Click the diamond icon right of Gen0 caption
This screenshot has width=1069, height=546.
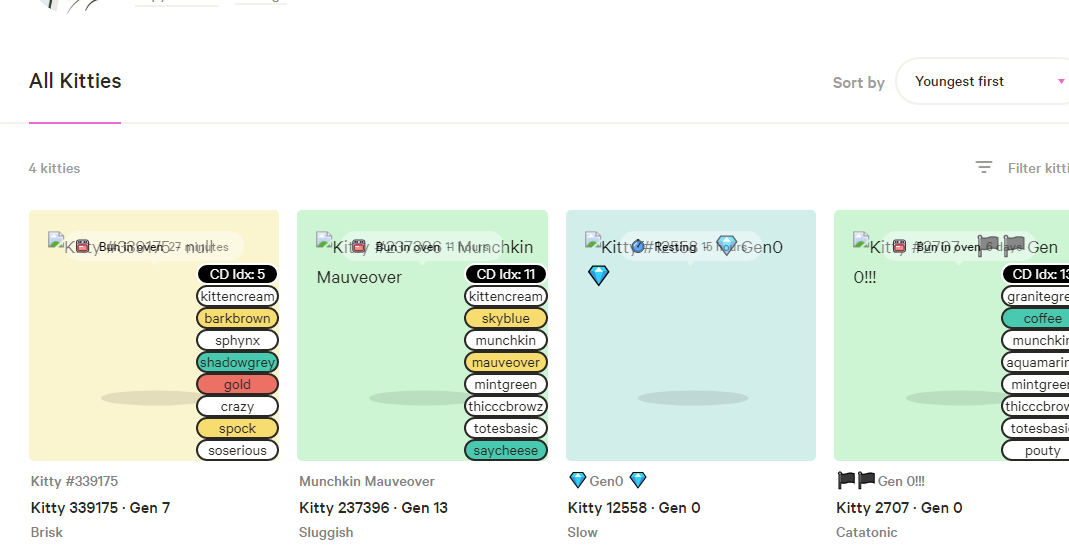point(638,481)
